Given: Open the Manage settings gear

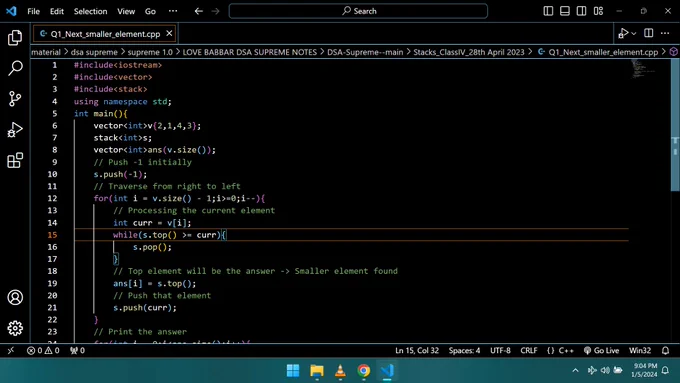Looking at the screenshot, I should tap(15, 328).
